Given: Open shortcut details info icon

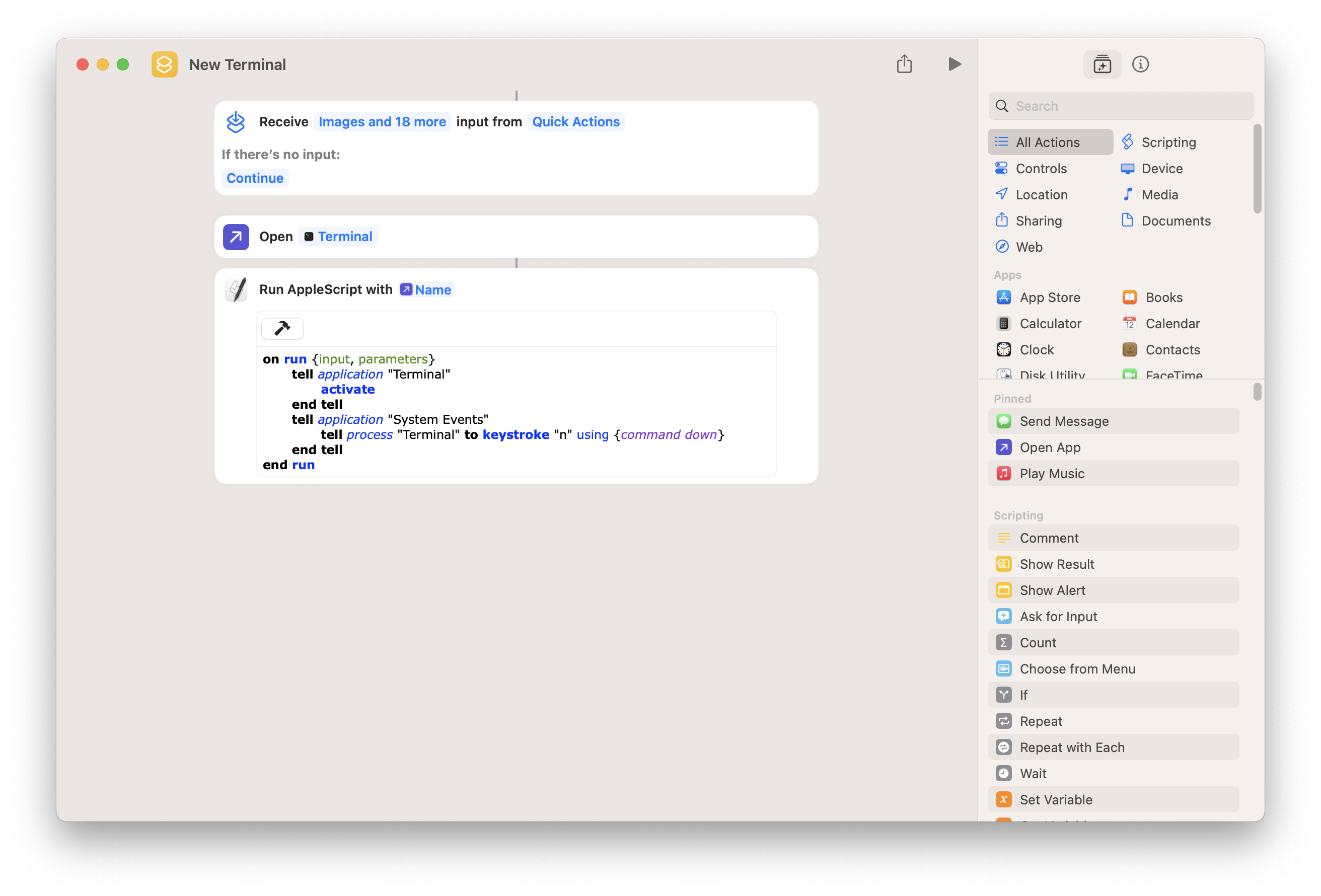Looking at the screenshot, I should tap(1140, 64).
